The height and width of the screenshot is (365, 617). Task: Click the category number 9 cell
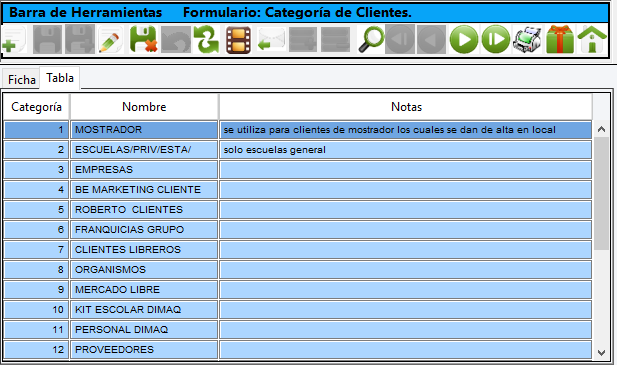[36, 290]
